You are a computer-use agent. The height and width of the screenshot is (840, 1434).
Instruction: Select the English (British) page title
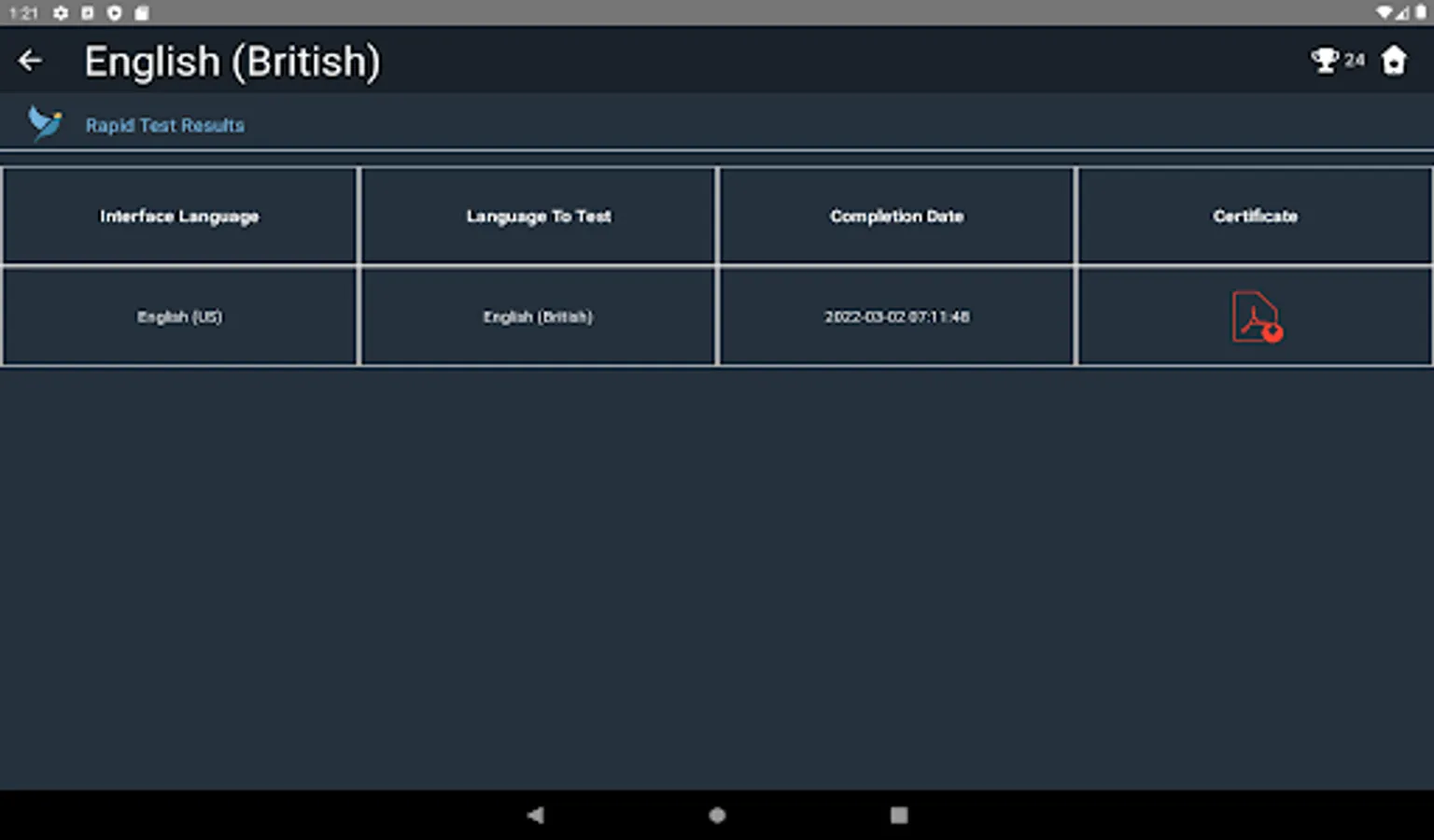pos(232,62)
